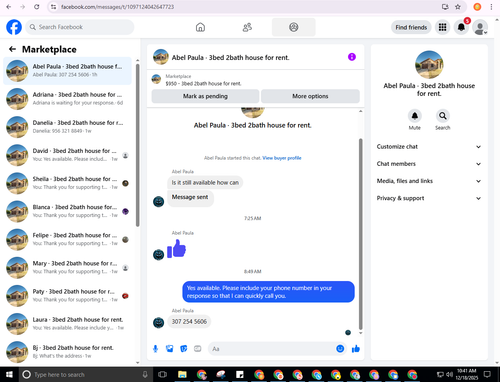The width and height of the screenshot is (500, 382).
Task: Search in conversation via magnifier icon
Action: point(443,116)
